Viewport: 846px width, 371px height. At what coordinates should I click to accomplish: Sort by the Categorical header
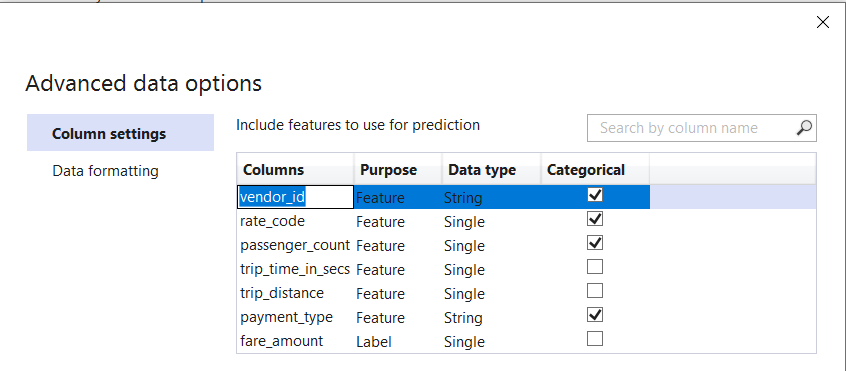coord(595,169)
